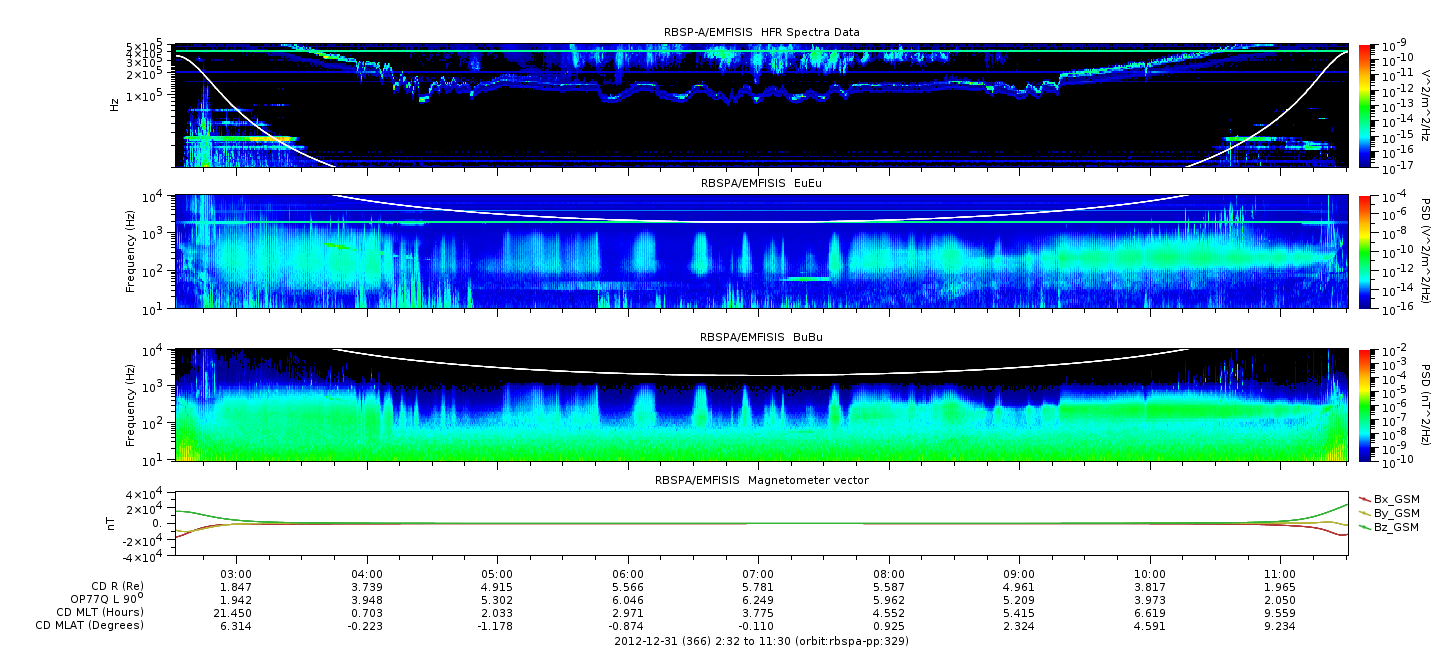This screenshot has width=1447, height=658.
Task: Click the BuBu panel PSD color bar
Action: [x=1366, y=405]
